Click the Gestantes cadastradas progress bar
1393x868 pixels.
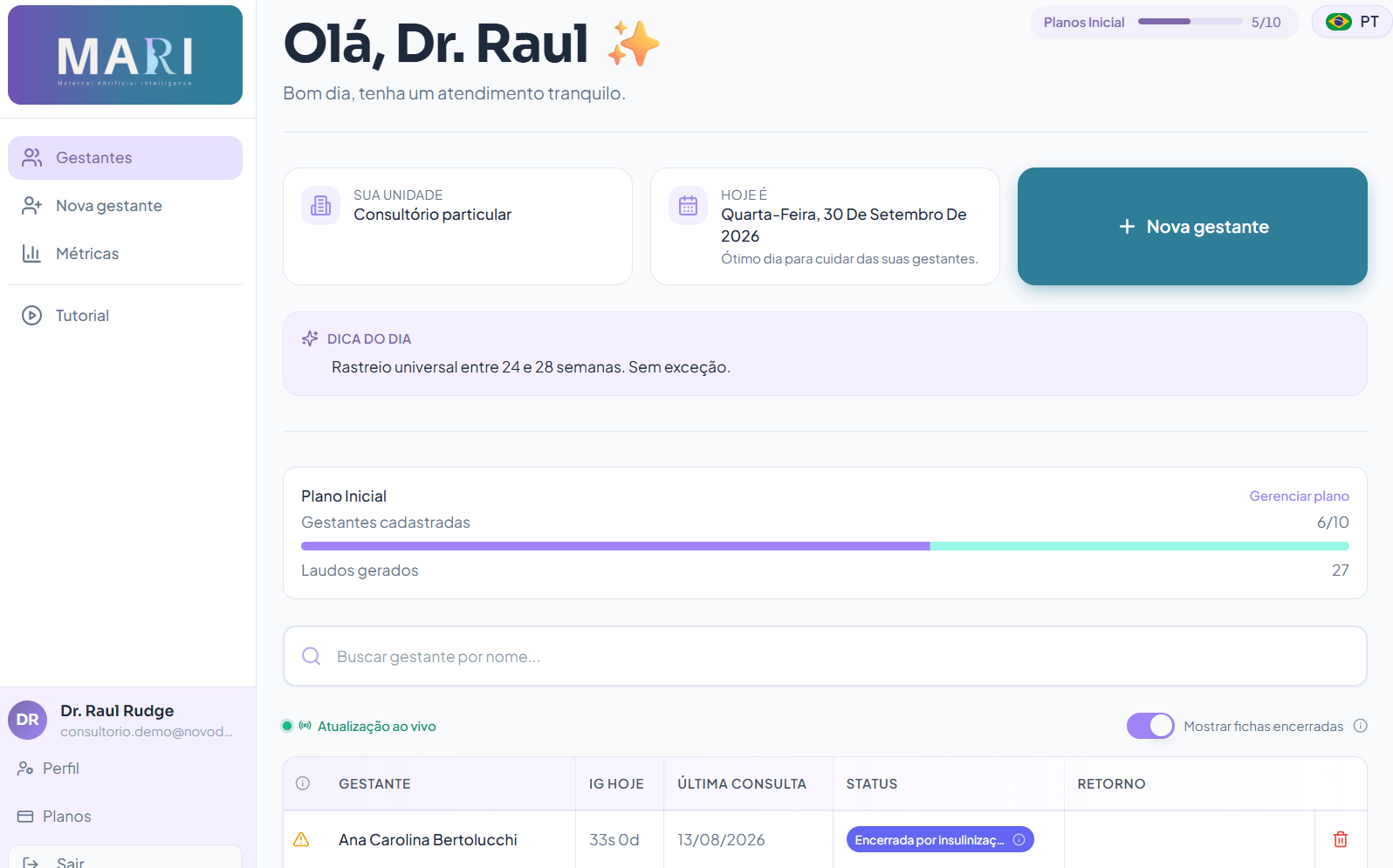825,546
